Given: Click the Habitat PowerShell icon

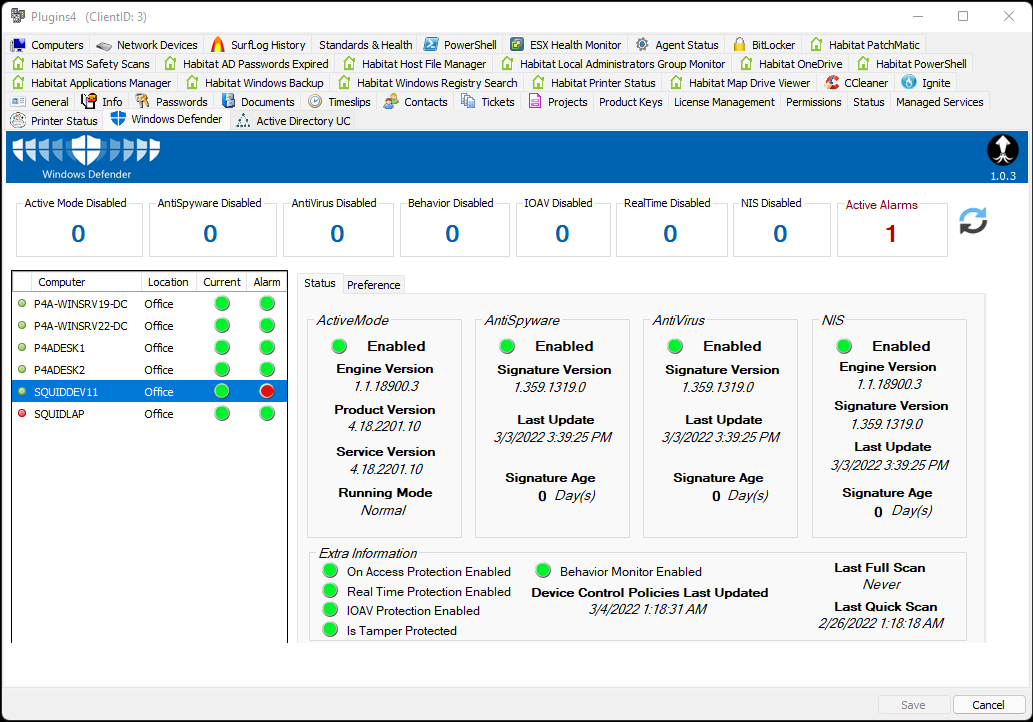Looking at the screenshot, I should click(x=863, y=64).
